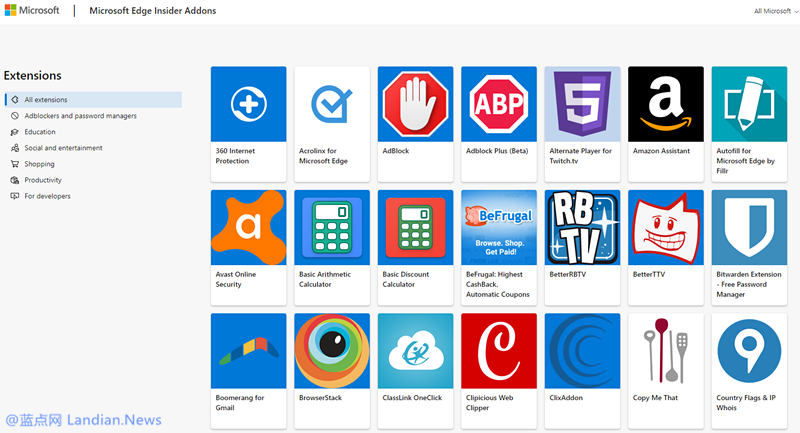Click Copy Me That title text
The width and height of the screenshot is (800, 433).
coord(655,398)
